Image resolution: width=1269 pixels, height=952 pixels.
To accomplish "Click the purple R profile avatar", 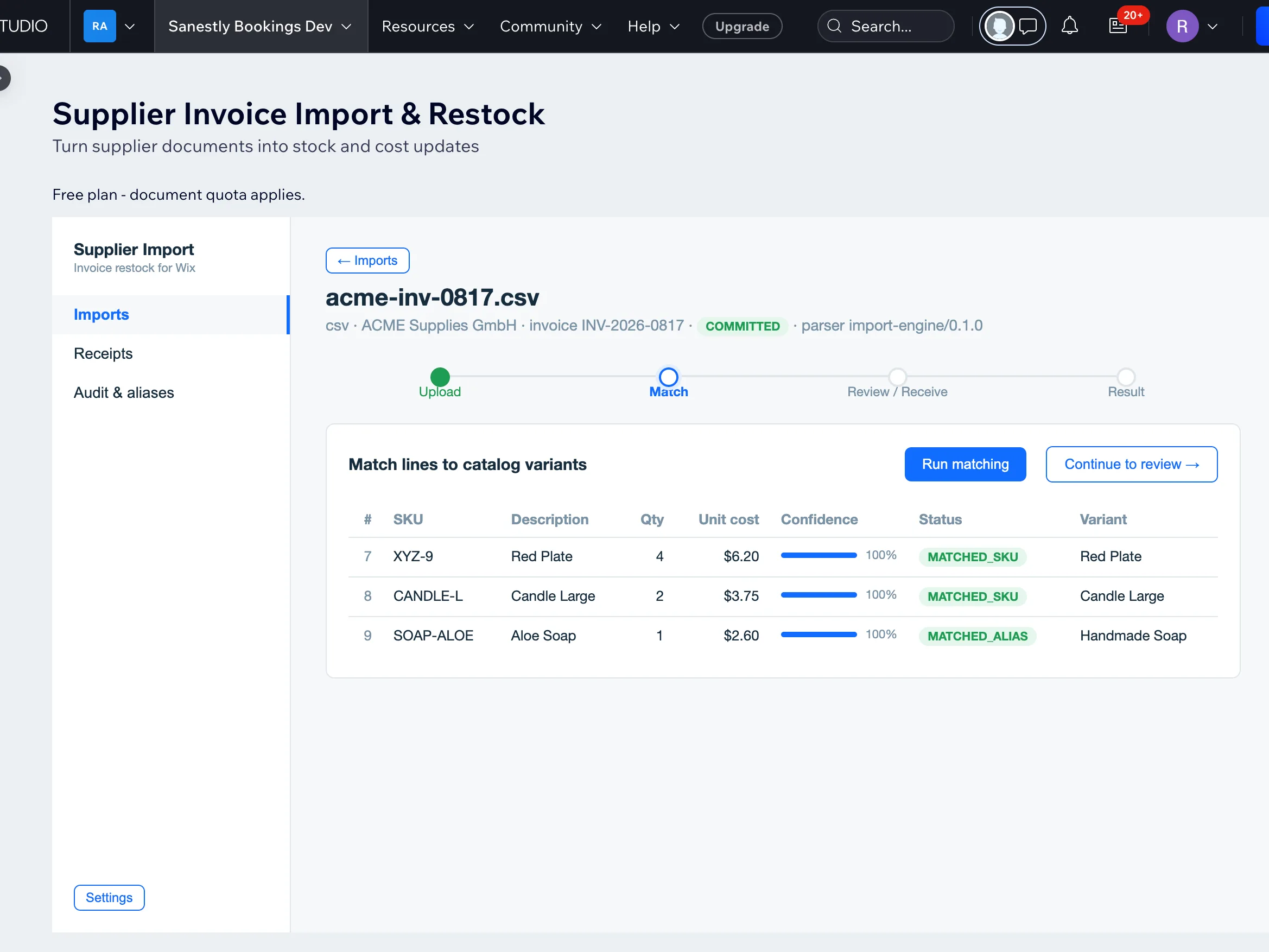I will [x=1182, y=26].
